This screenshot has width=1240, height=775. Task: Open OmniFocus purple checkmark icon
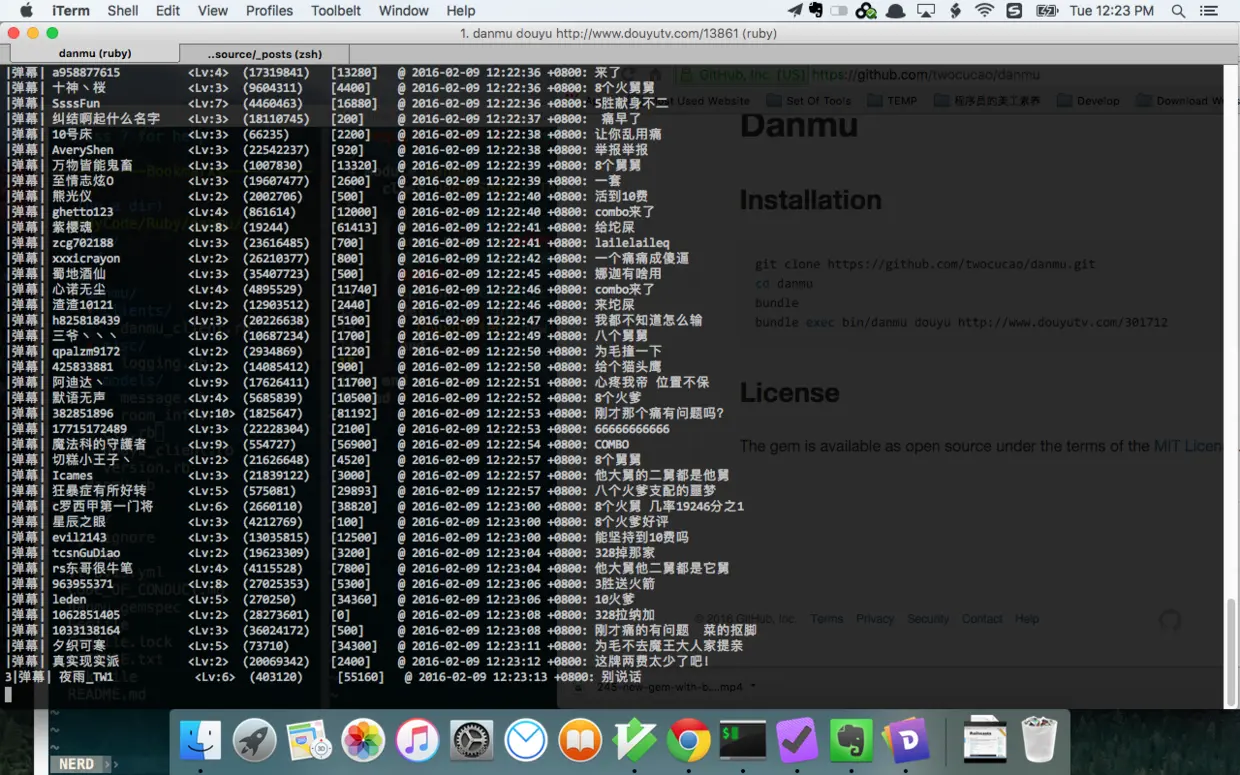click(797, 741)
